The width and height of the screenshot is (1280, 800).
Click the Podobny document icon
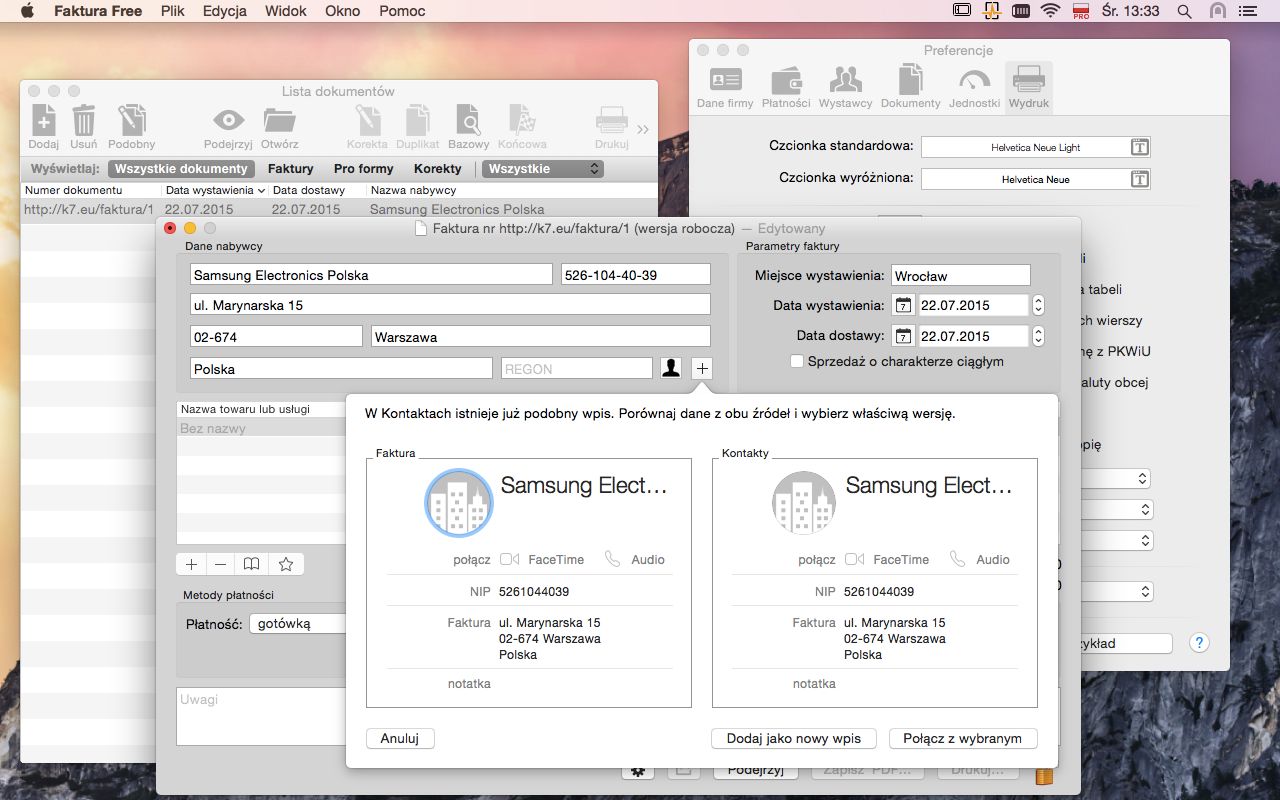pos(132,121)
